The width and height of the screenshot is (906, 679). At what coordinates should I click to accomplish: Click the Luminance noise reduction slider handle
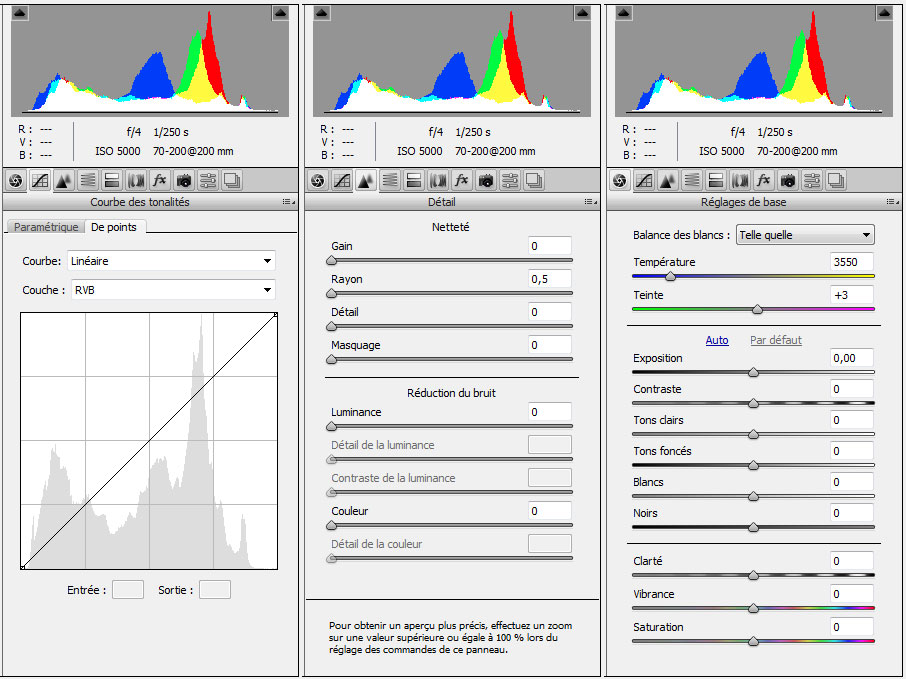[332, 427]
